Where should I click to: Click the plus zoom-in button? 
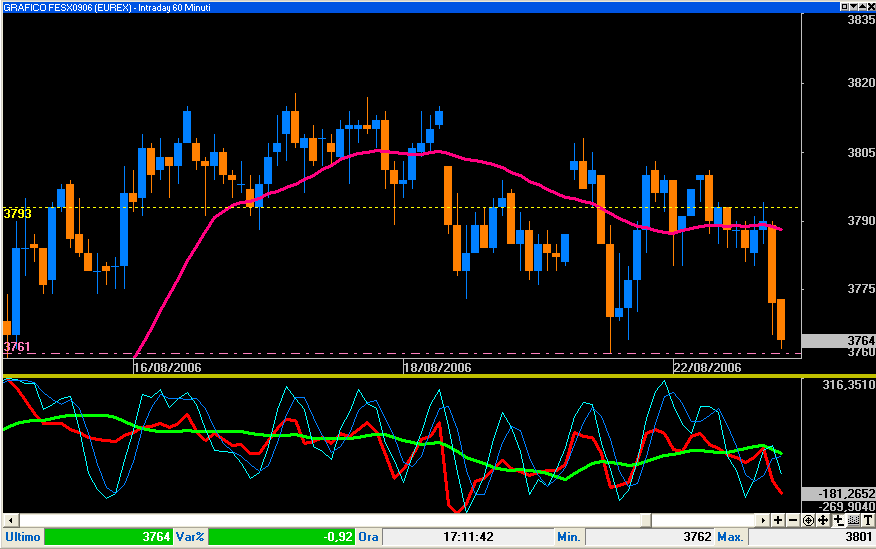778,520
